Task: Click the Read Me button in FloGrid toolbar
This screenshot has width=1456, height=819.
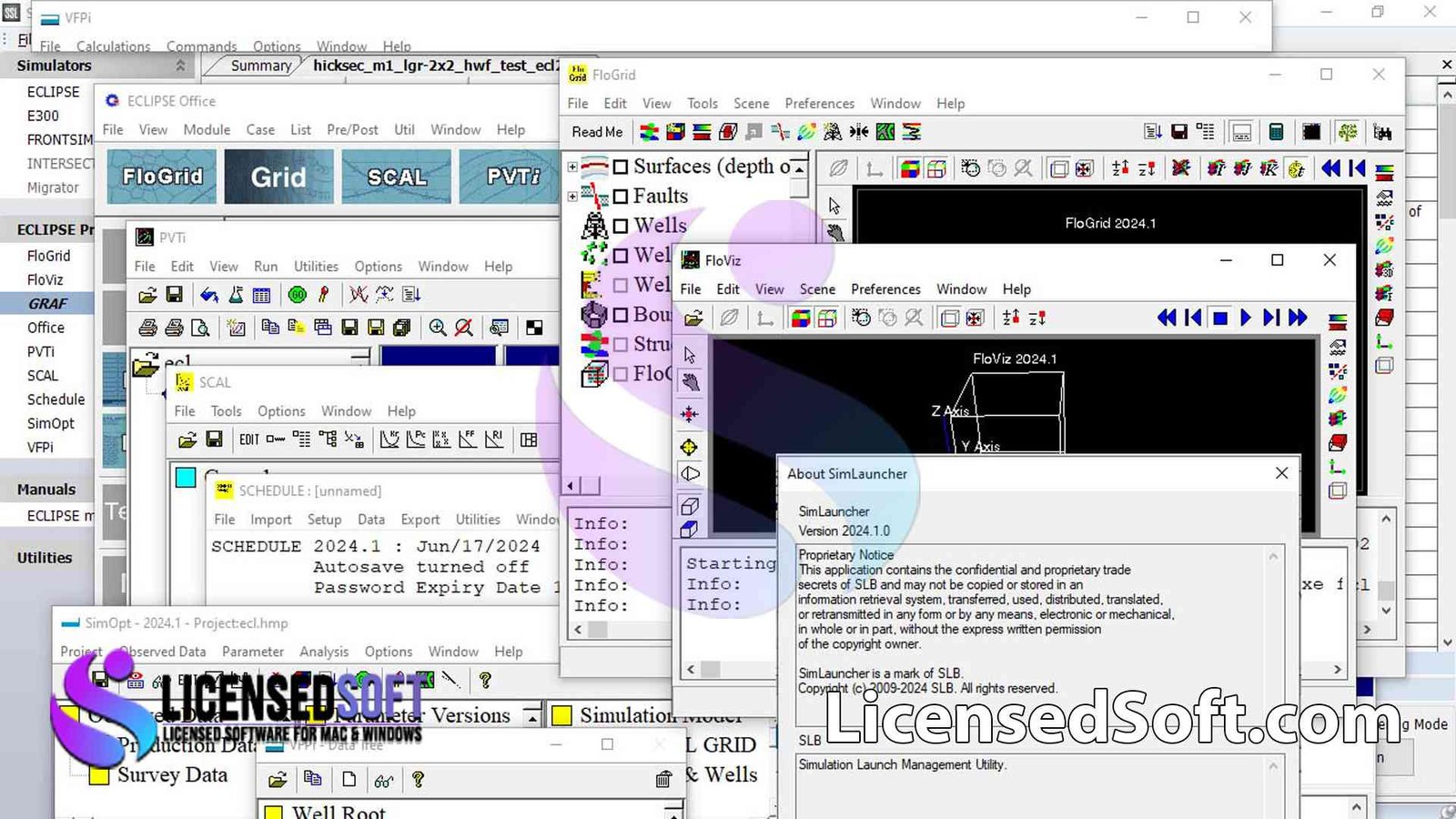Action: pos(597,132)
